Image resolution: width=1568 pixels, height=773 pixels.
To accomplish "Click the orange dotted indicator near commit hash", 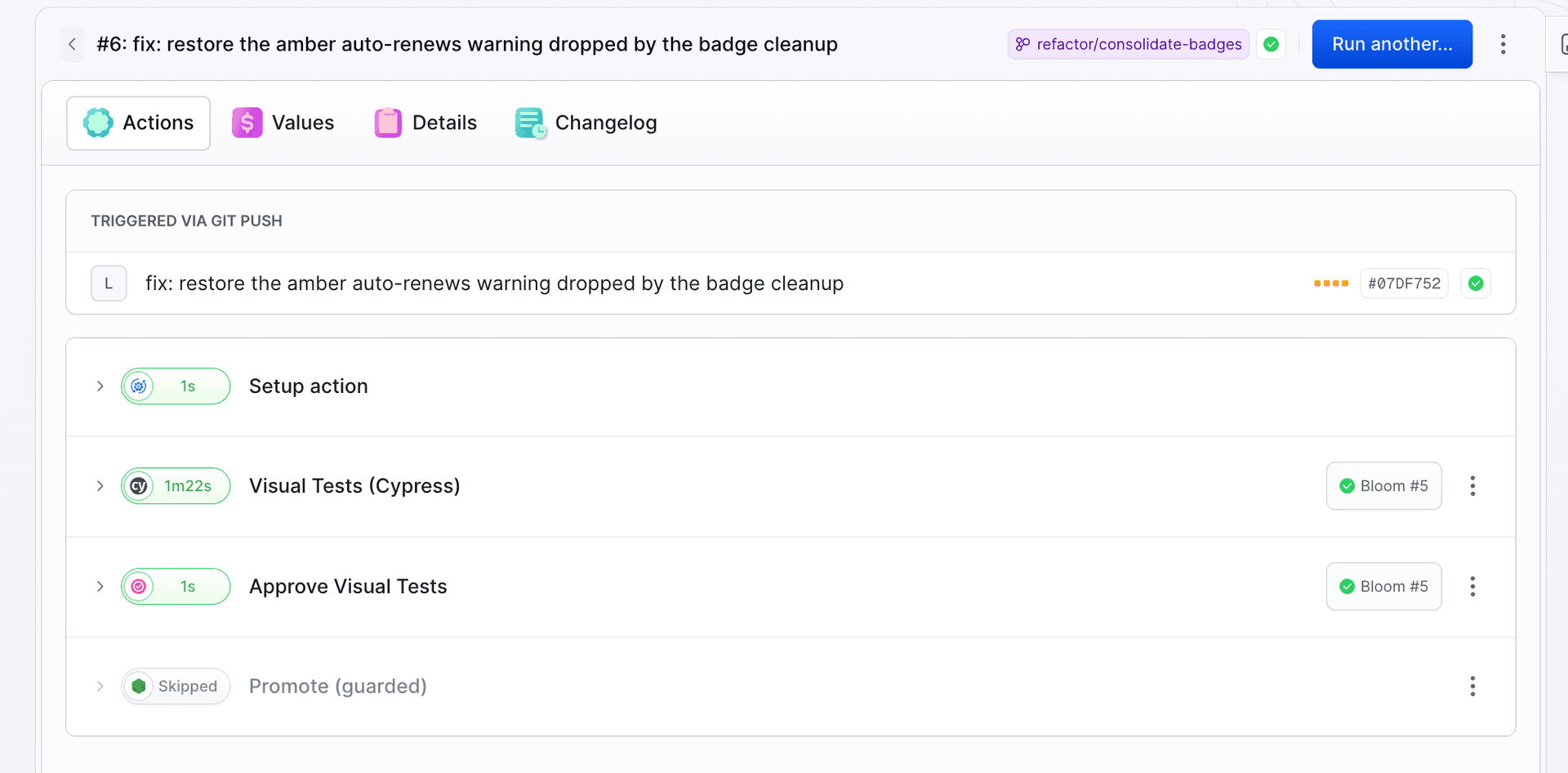I will [1331, 284].
